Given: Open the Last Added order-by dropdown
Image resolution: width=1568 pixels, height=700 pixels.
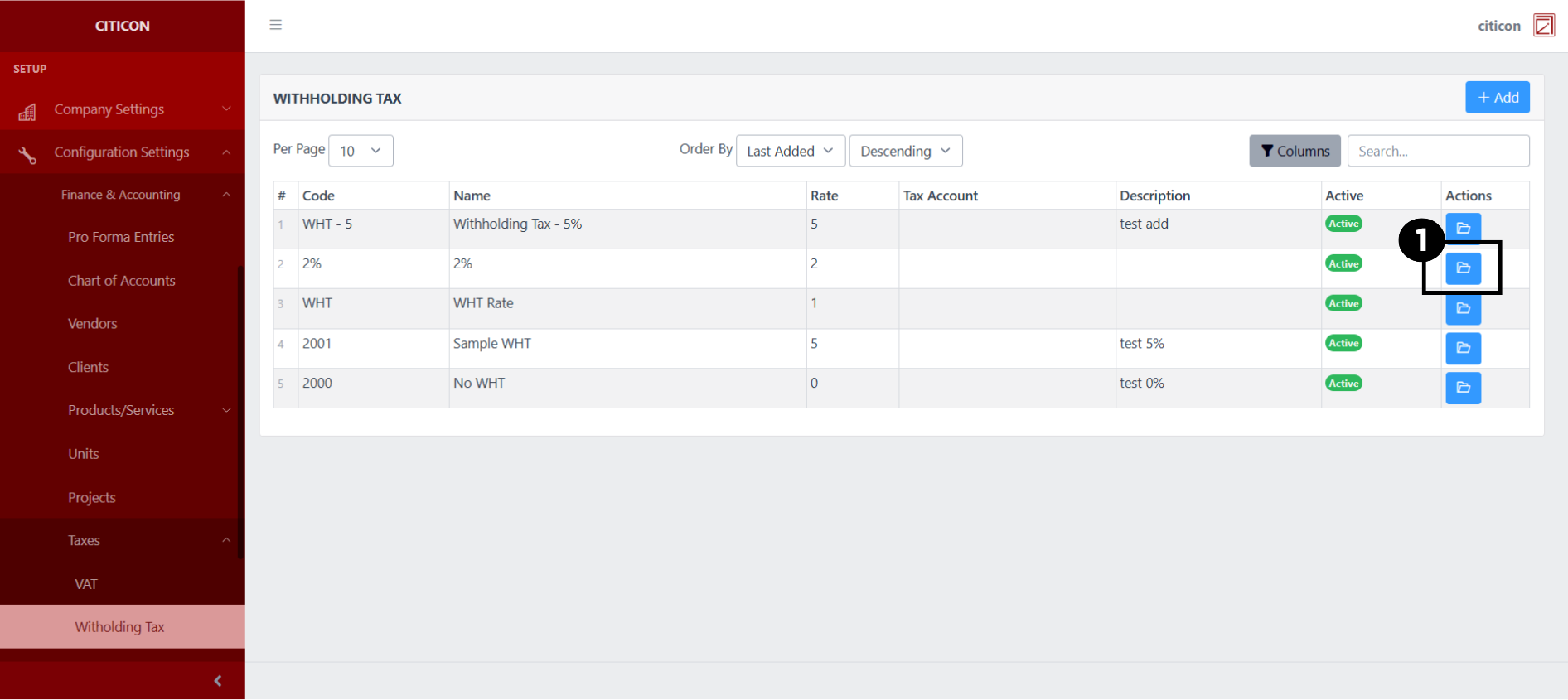Looking at the screenshot, I should (790, 151).
